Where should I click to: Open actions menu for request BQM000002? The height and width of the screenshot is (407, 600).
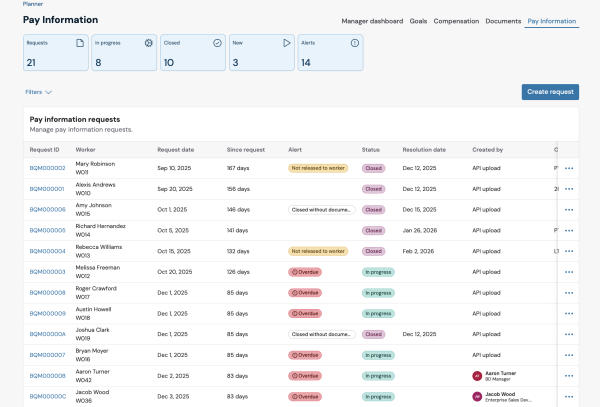click(x=569, y=168)
